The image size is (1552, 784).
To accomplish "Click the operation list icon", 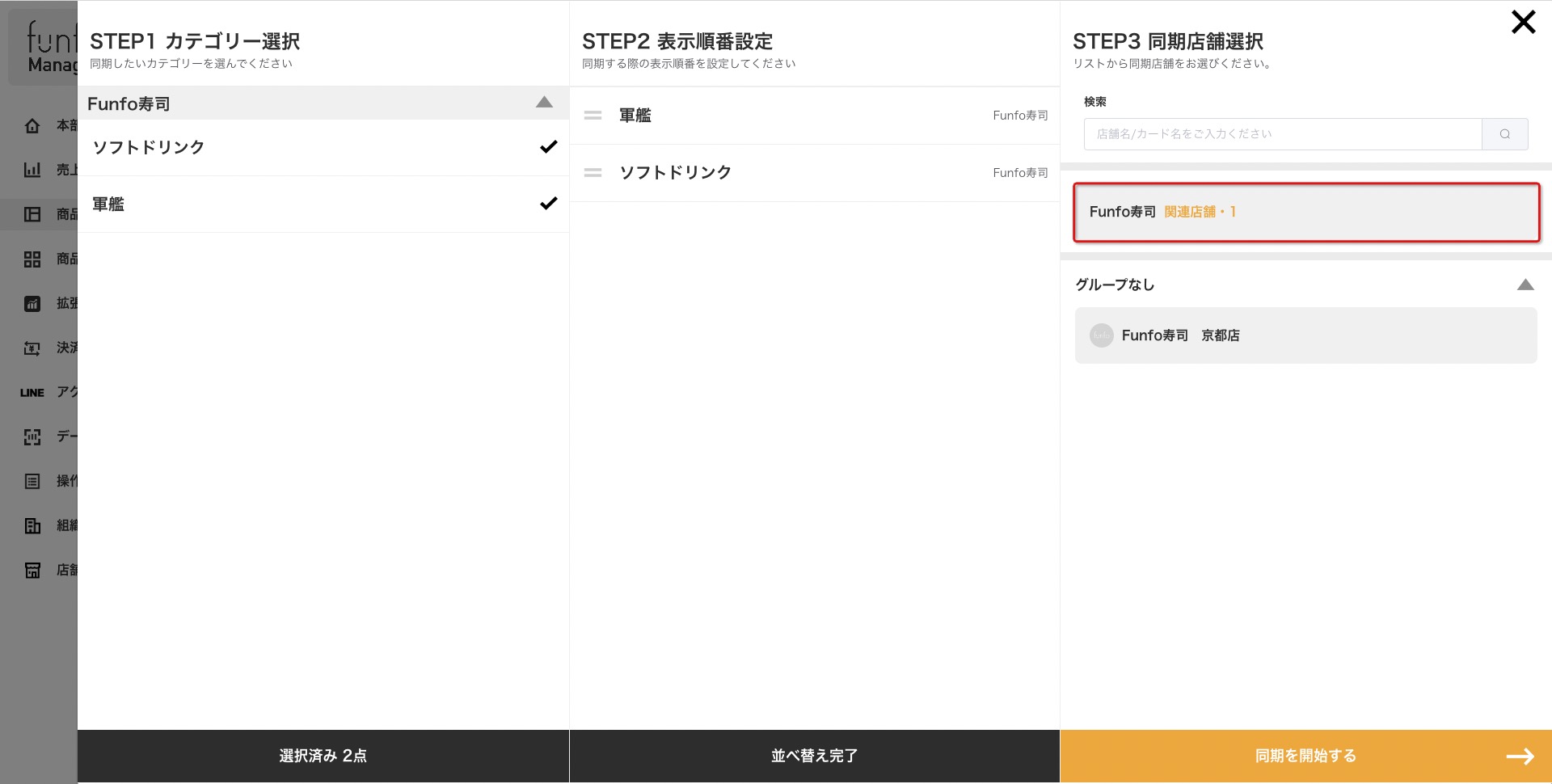I will point(32,482).
